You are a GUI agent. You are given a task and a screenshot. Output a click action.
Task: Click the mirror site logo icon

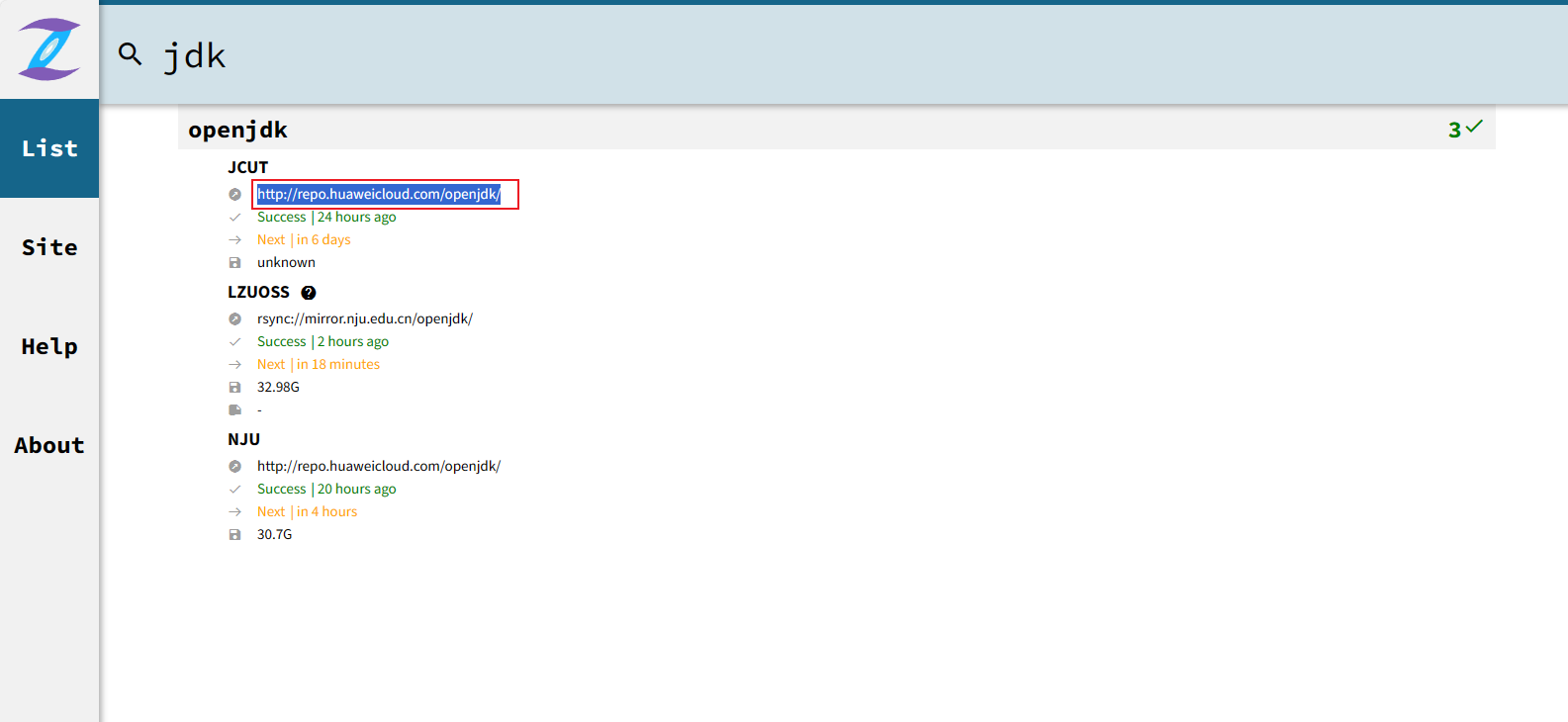click(x=48, y=49)
